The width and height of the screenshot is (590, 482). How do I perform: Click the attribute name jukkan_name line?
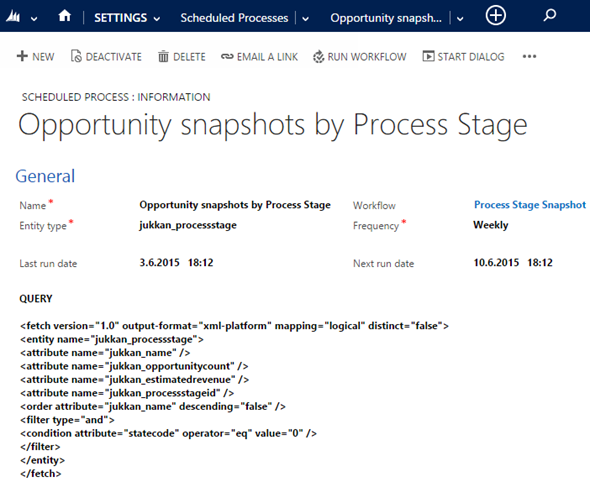[105, 353]
